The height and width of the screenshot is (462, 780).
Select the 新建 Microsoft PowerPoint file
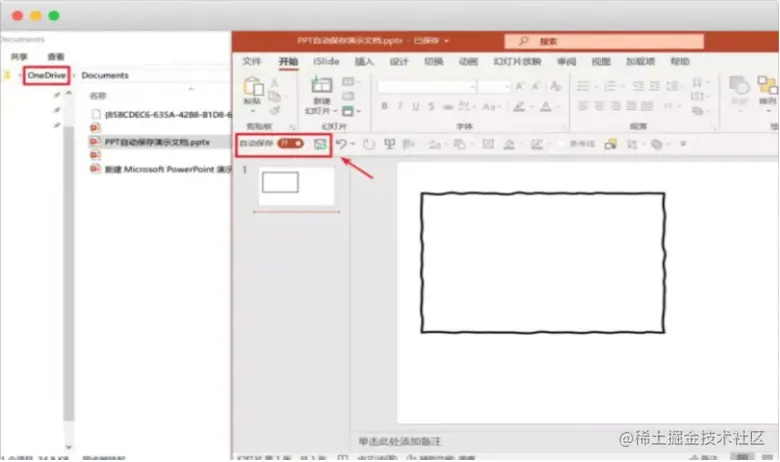click(x=159, y=169)
